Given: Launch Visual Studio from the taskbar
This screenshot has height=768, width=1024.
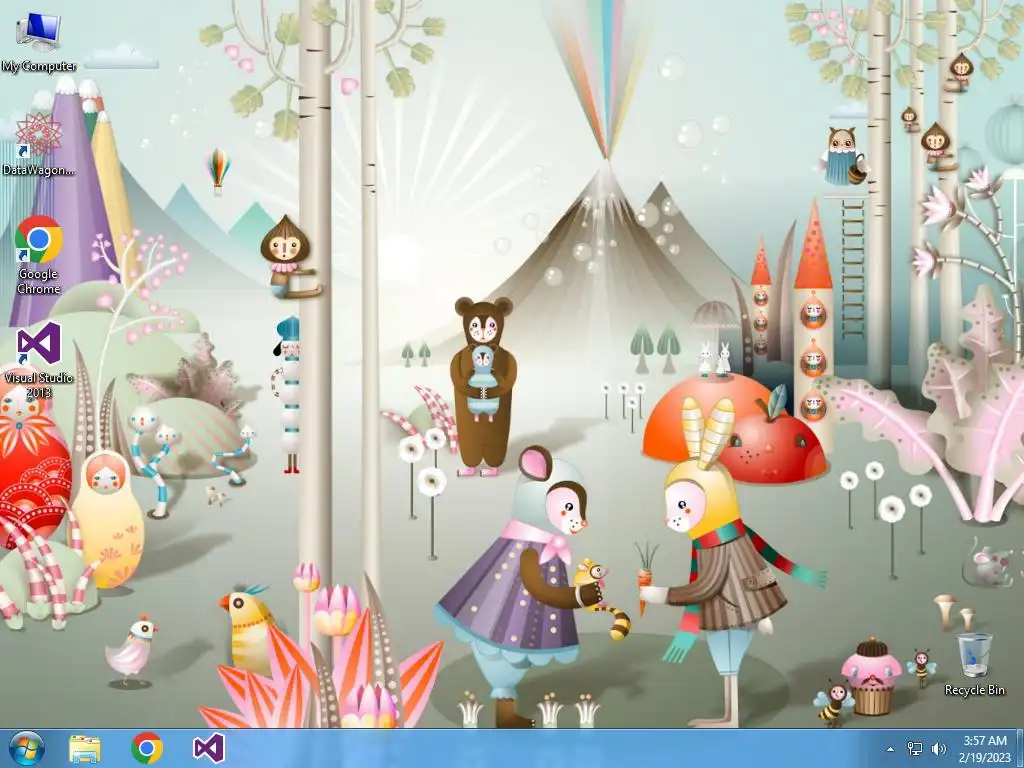Looking at the screenshot, I should [209, 748].
